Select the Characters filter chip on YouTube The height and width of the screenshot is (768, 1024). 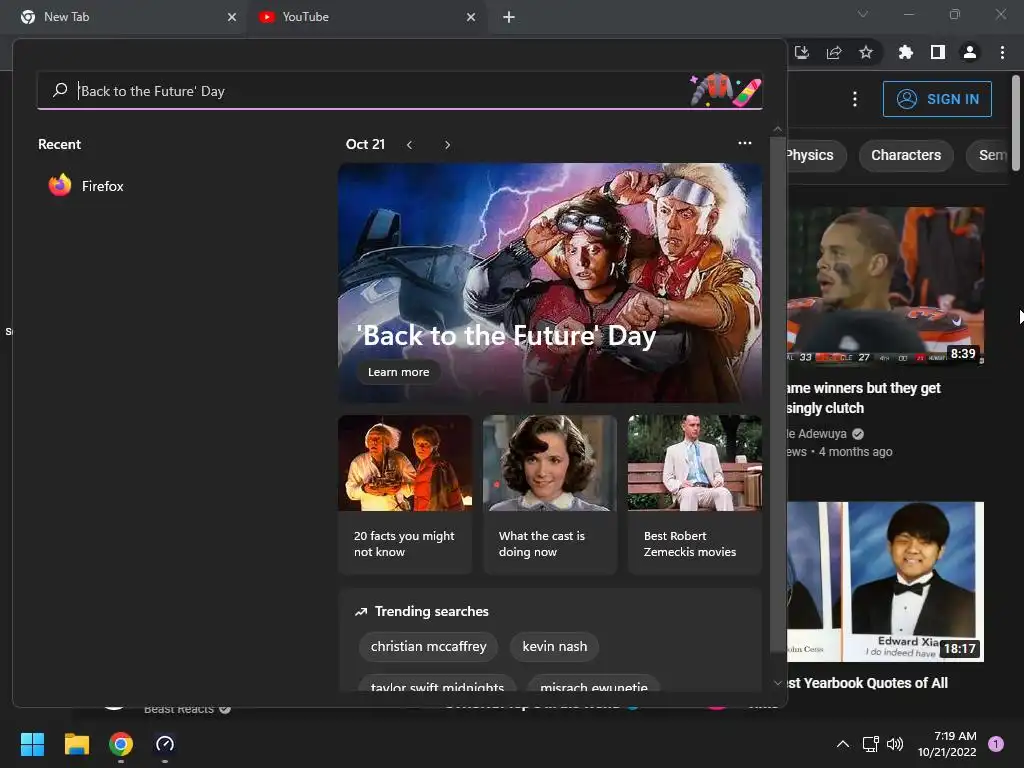point(906,155)
